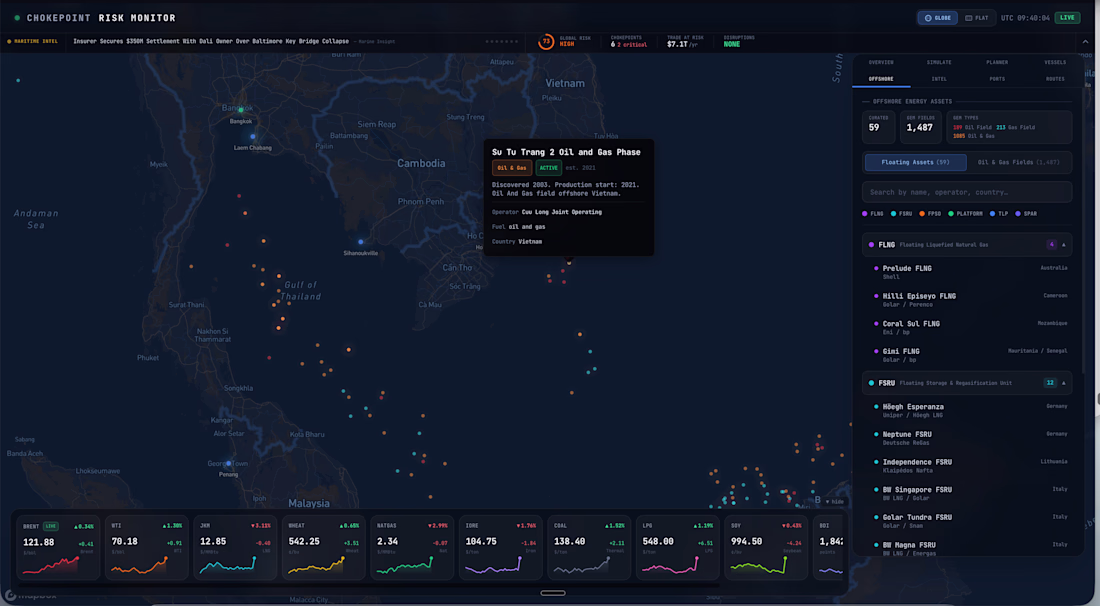This screenshot has height=606, width=1100.
Task: Open the ROUTES tab
Action: click(1054, 79)
